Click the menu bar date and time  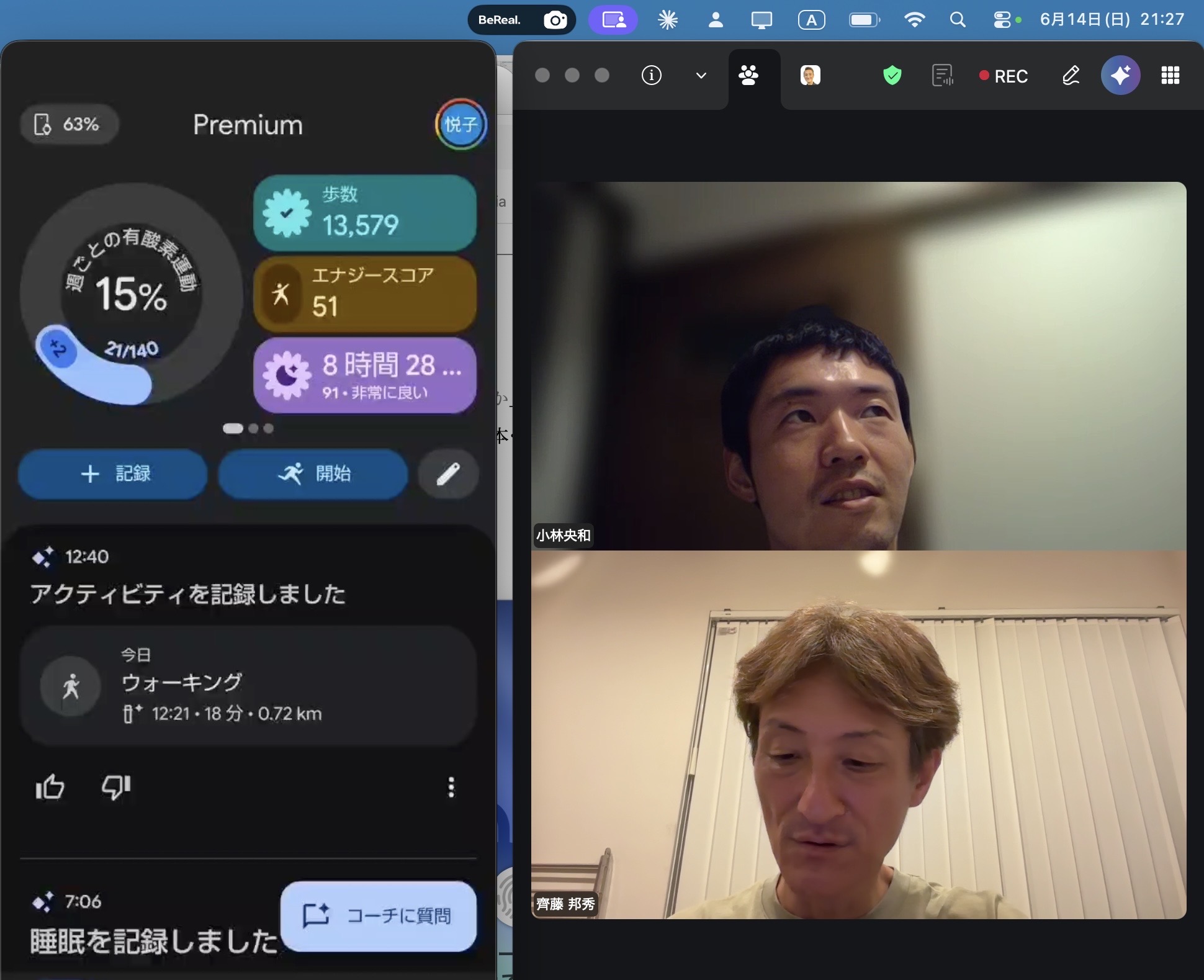point(1112,20)
